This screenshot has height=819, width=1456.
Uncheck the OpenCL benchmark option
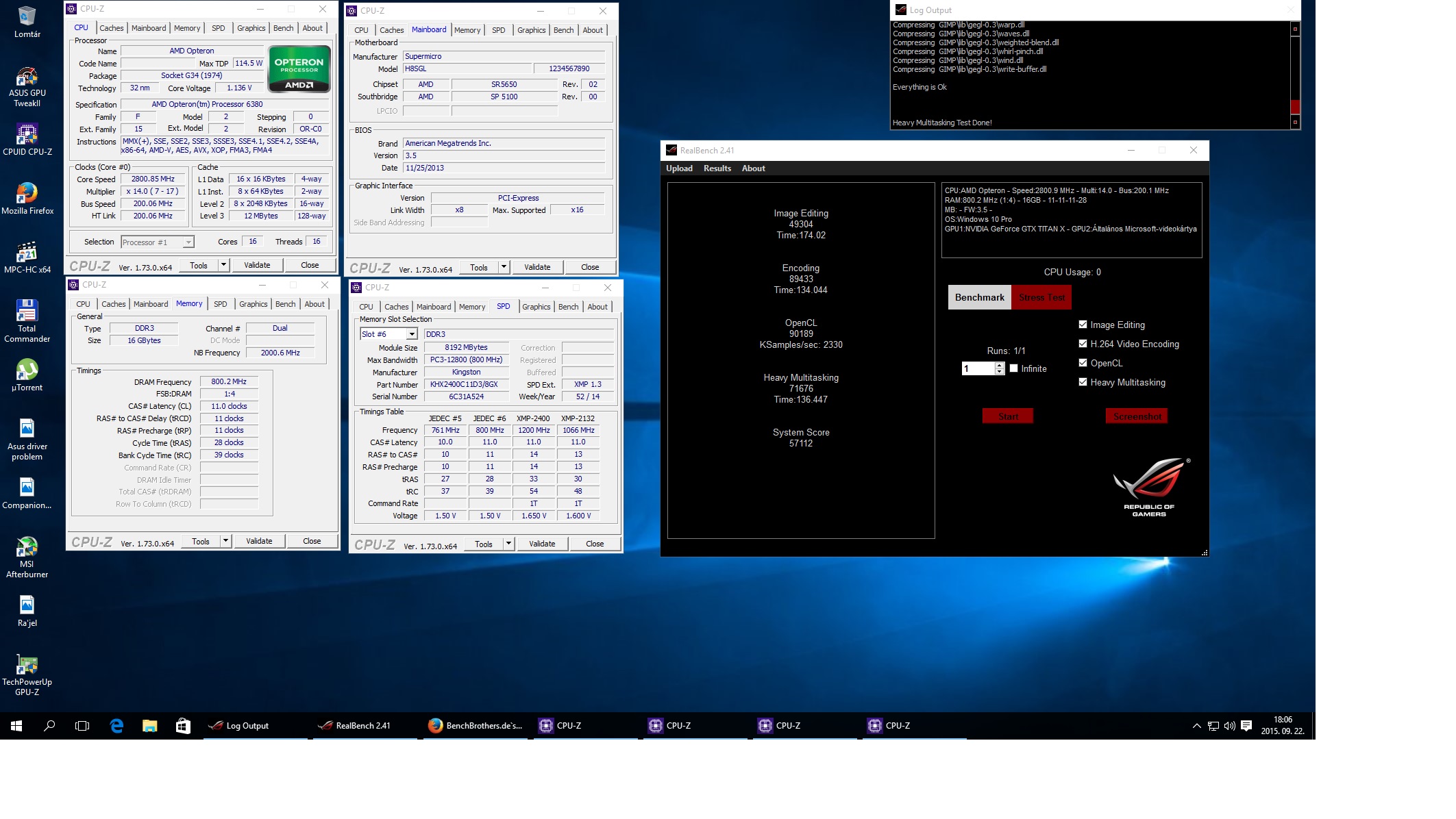(x=1083, y=363)
